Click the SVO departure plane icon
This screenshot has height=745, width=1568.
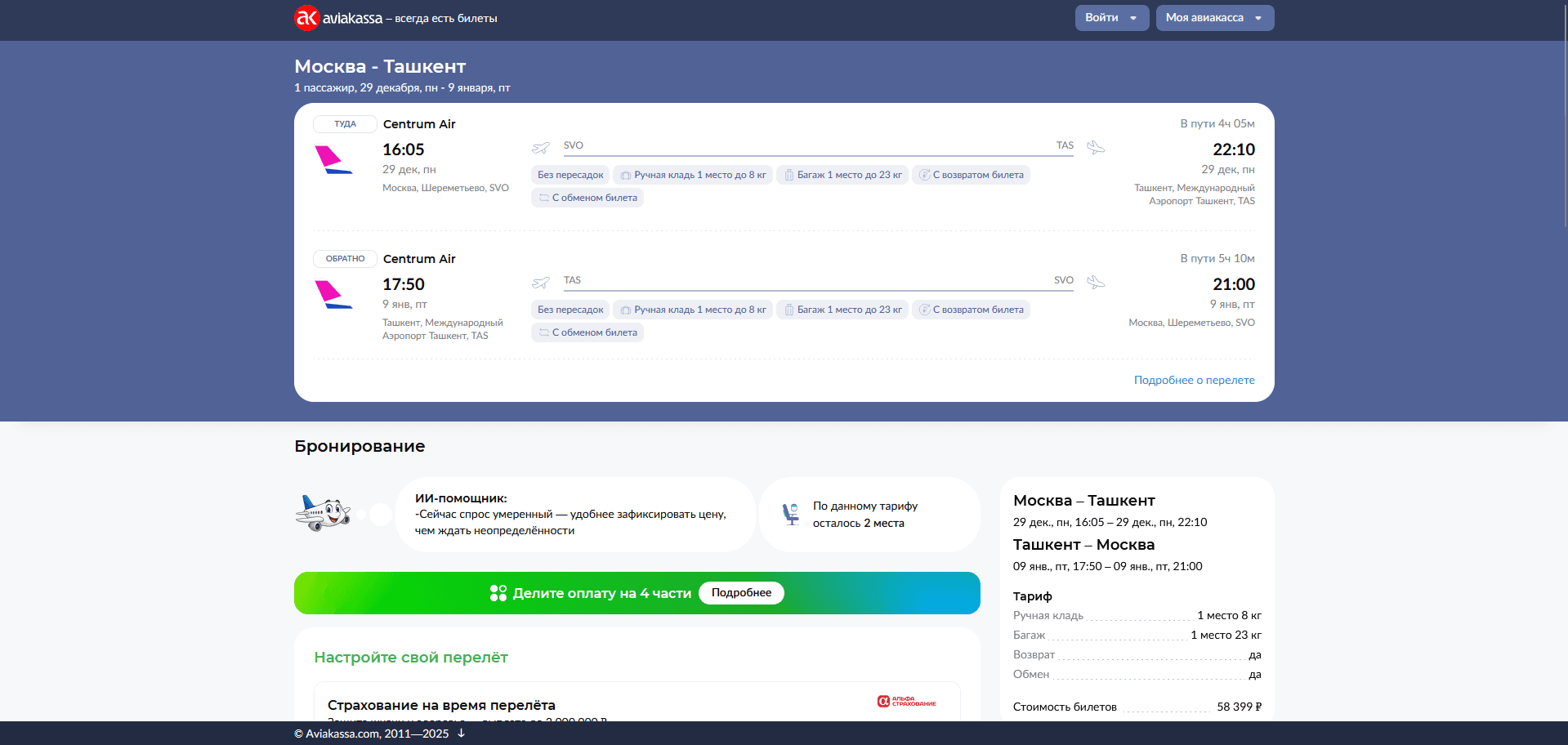[x=541, y=148]
